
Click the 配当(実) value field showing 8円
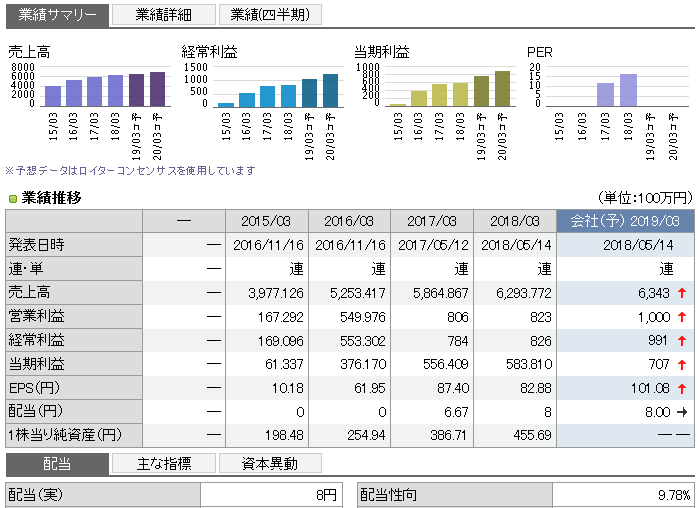point(270,495)
